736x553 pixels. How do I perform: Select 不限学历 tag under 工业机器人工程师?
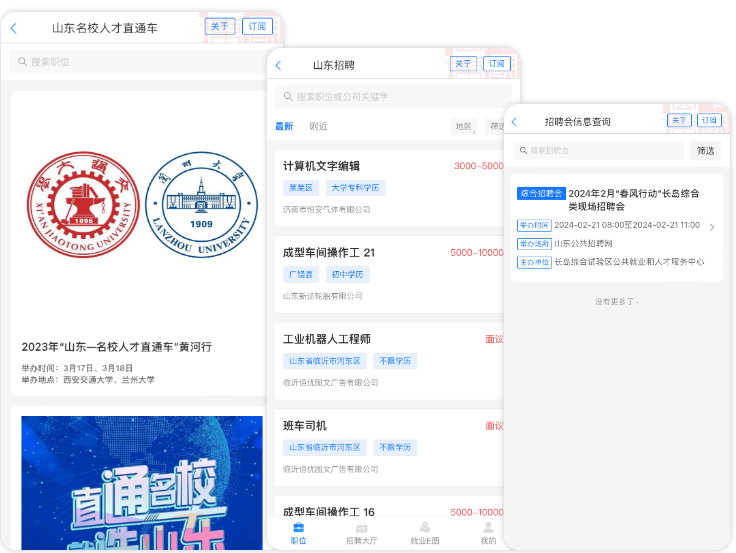click(x=395, y=361)
